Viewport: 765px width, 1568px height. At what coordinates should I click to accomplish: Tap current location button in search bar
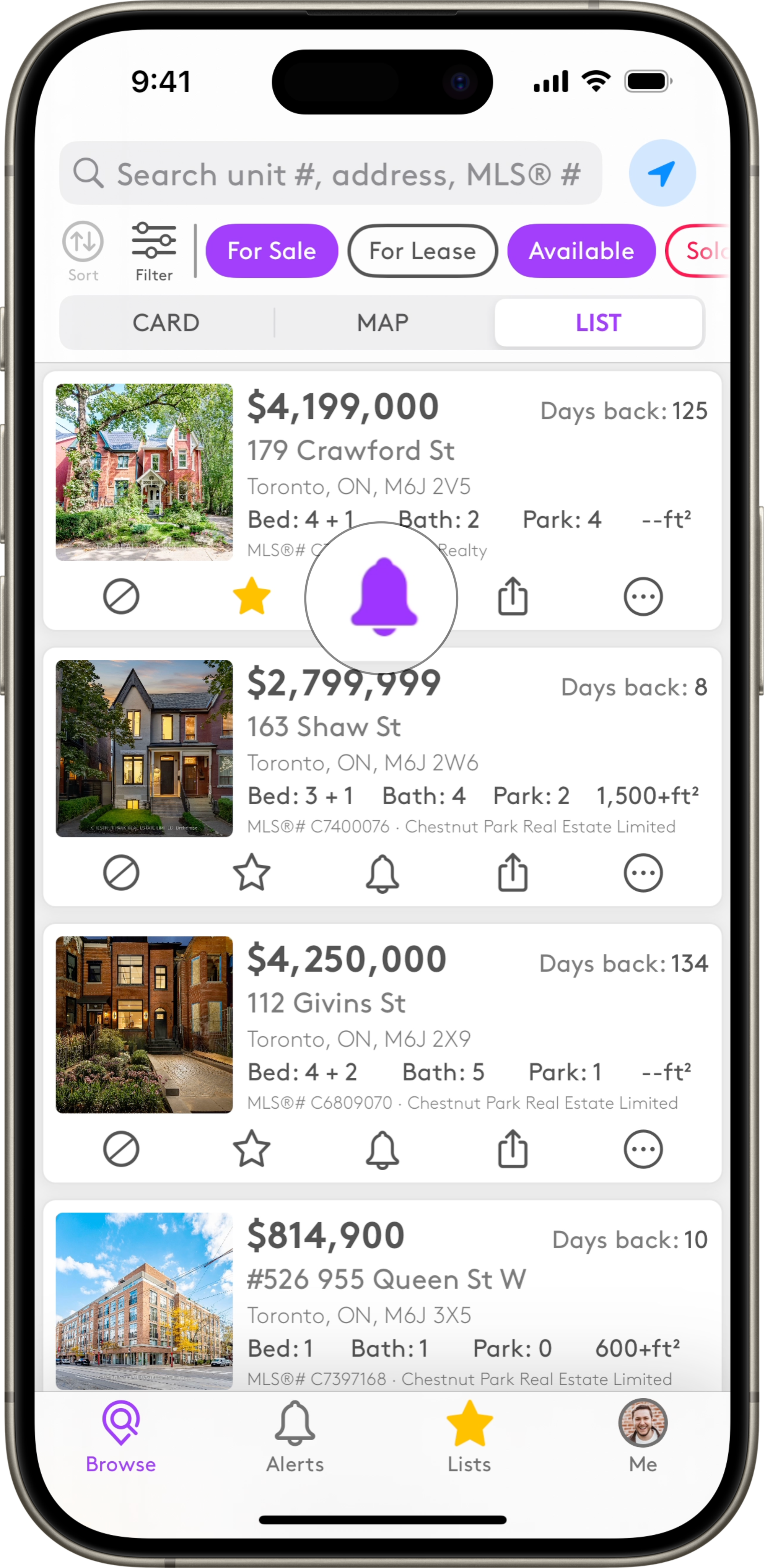click(x=661, y=174)
